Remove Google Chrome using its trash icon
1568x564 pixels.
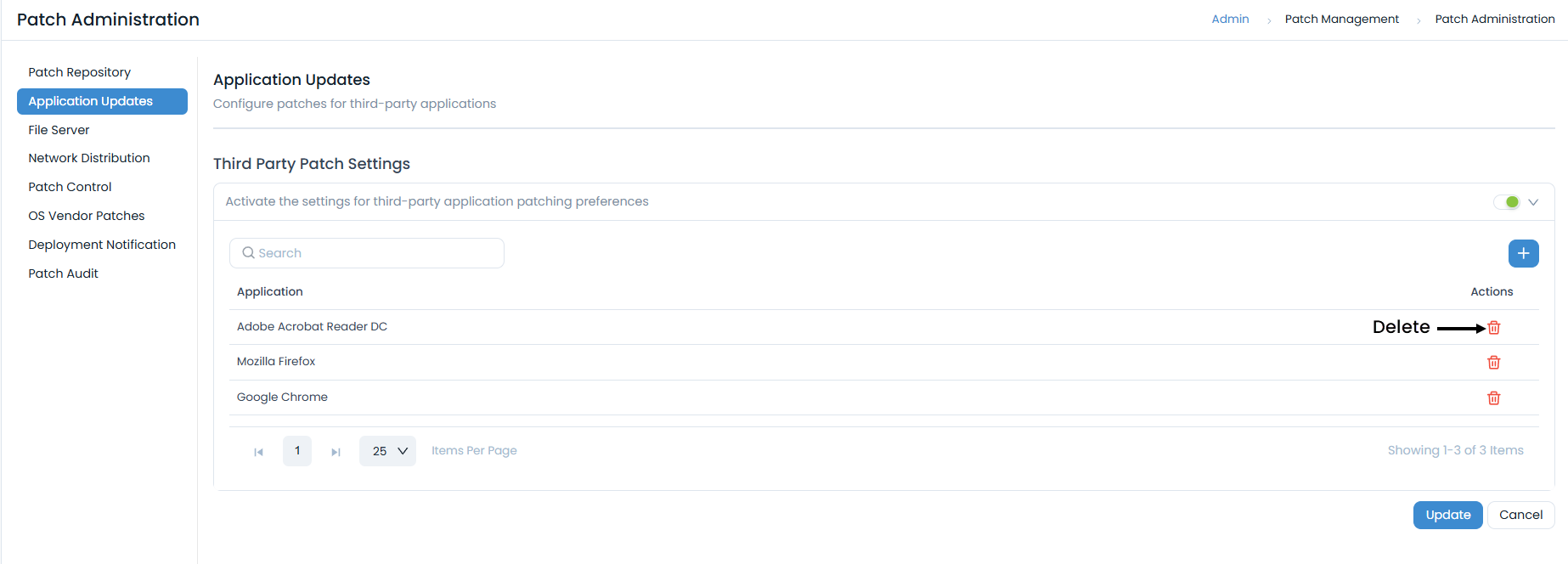tap(1494, 398)
